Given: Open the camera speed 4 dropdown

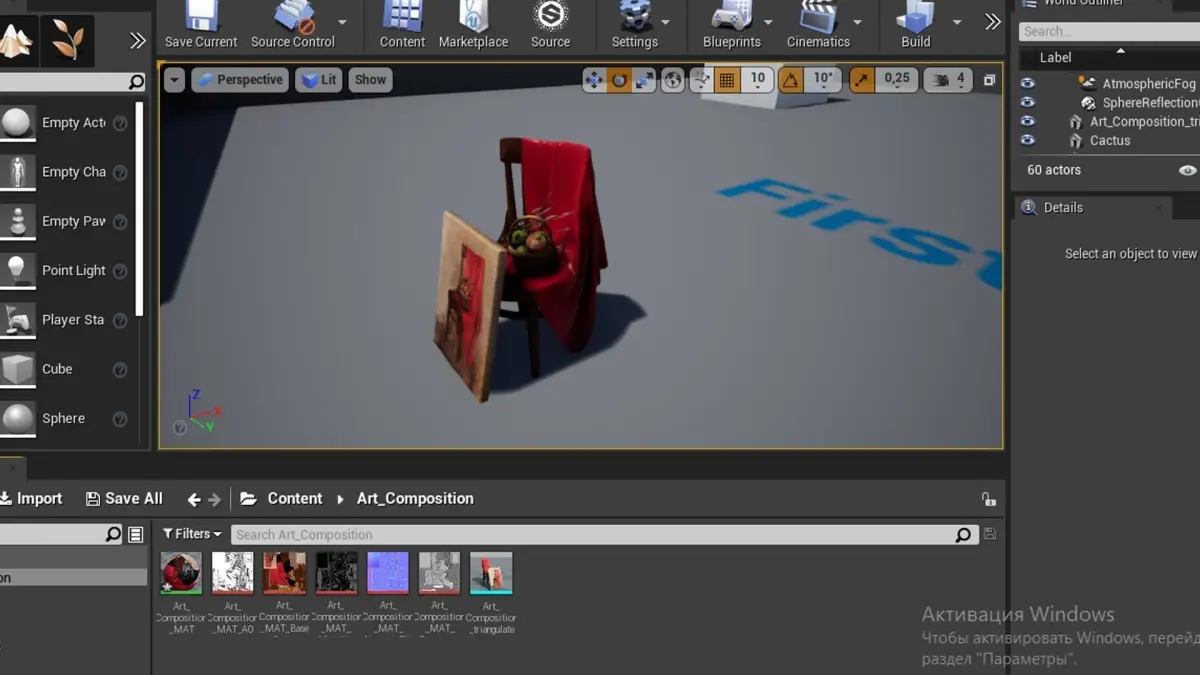Looking at the screenshot, I should (x=948, y=80).
